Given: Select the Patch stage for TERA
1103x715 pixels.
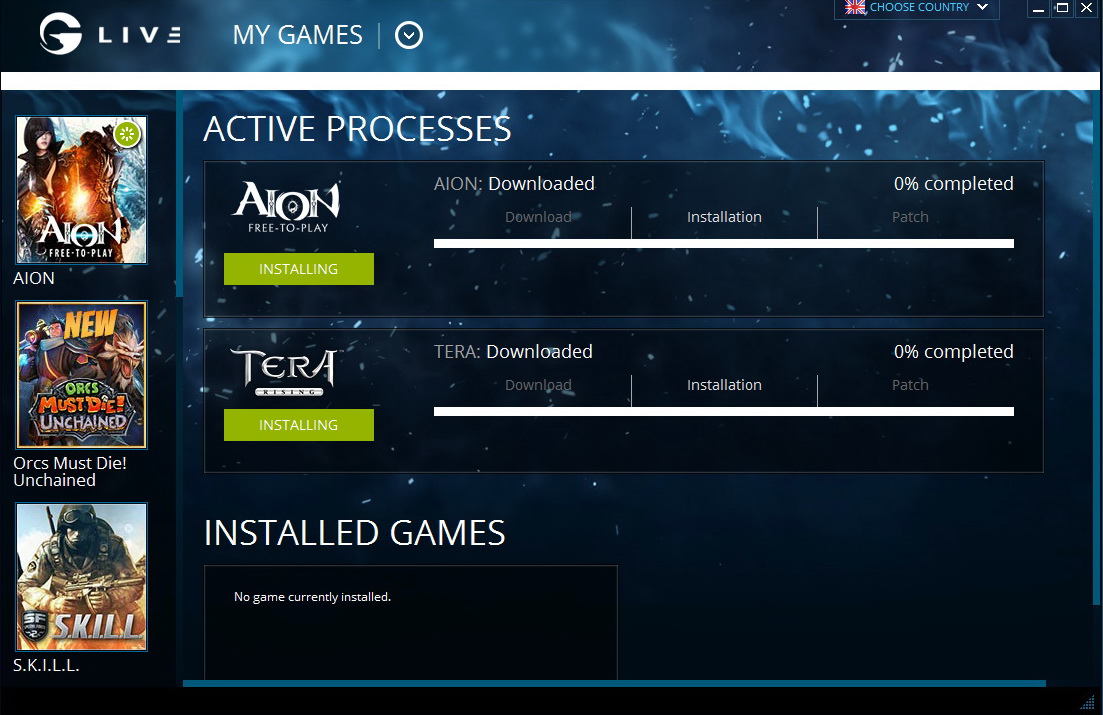Looking at the screenshot, I should pos(910,385).
